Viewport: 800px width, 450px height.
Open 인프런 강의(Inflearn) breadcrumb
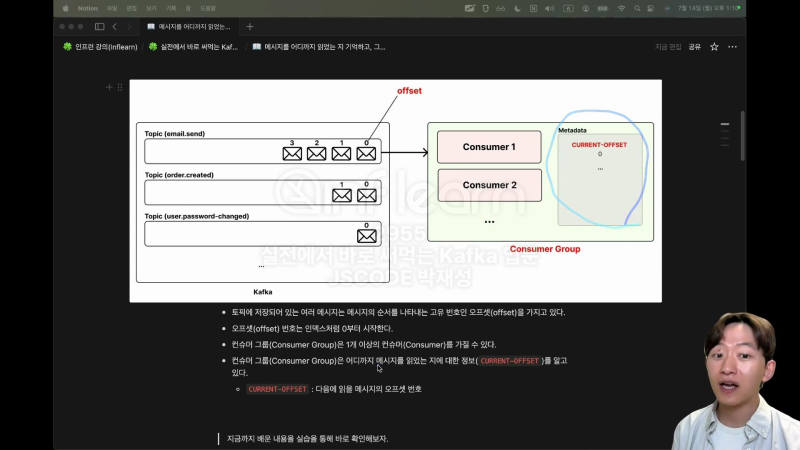[98, 47]
